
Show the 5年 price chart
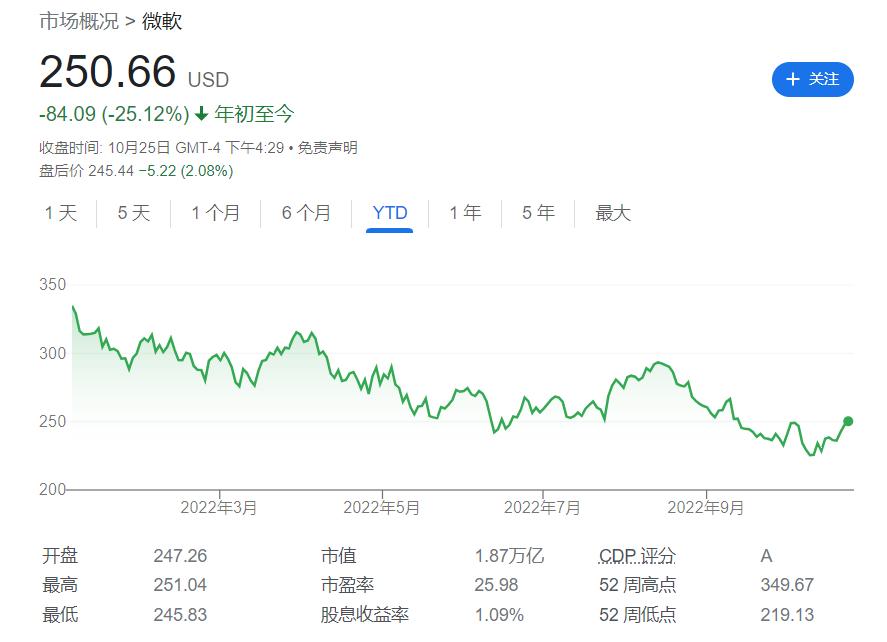pos(537,213)
